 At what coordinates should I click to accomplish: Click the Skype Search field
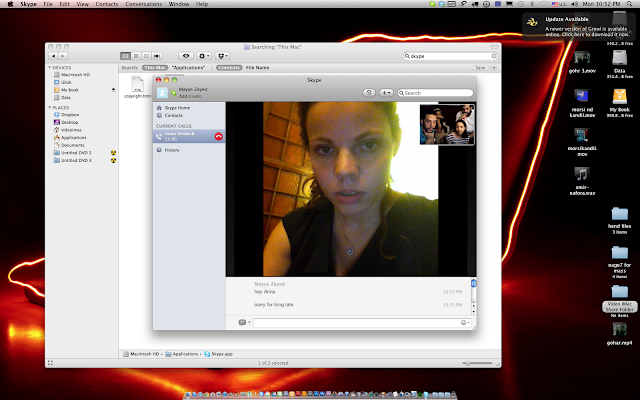point(435,93)
